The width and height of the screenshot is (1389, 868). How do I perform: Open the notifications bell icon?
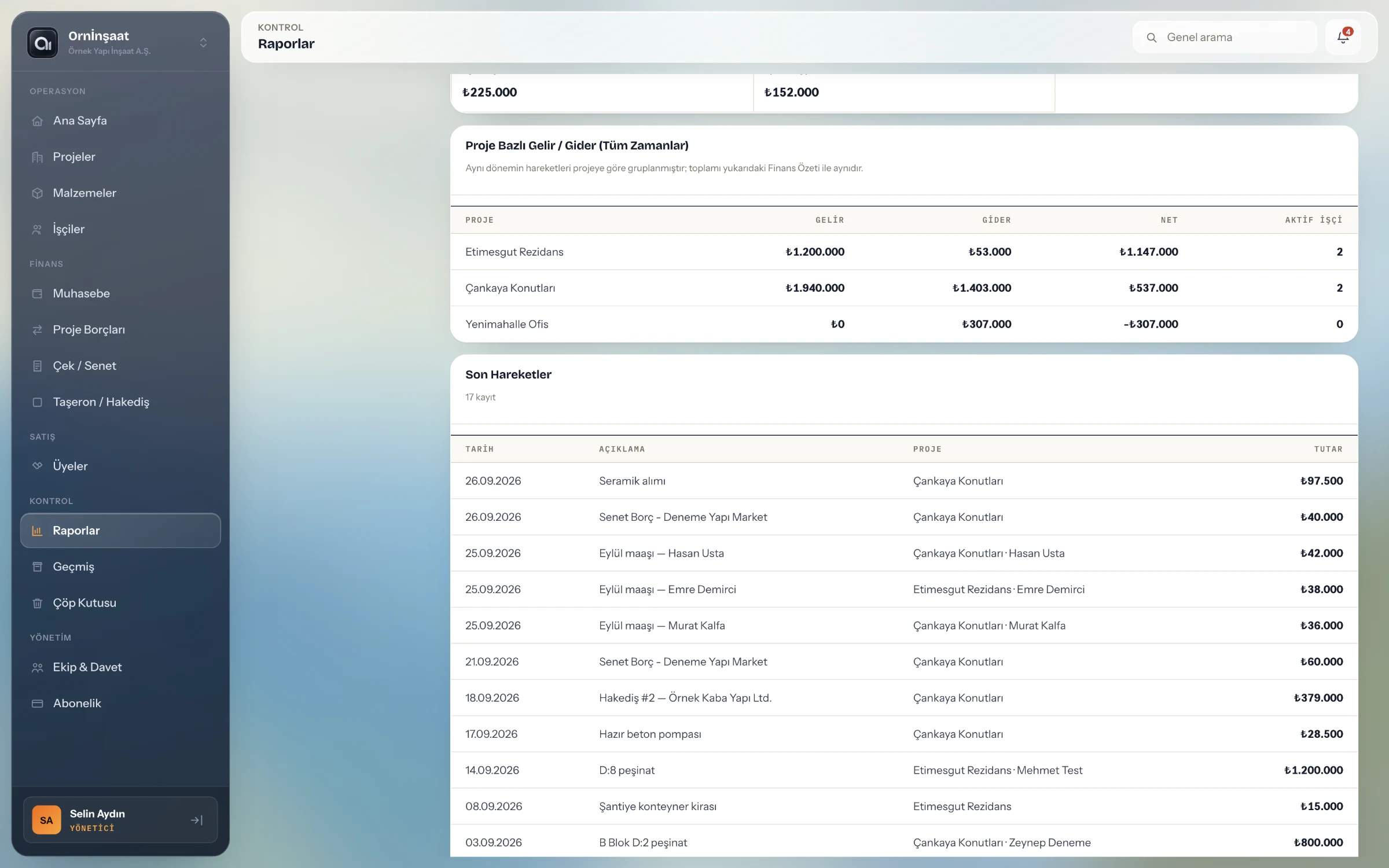(x=1343, y=37)
